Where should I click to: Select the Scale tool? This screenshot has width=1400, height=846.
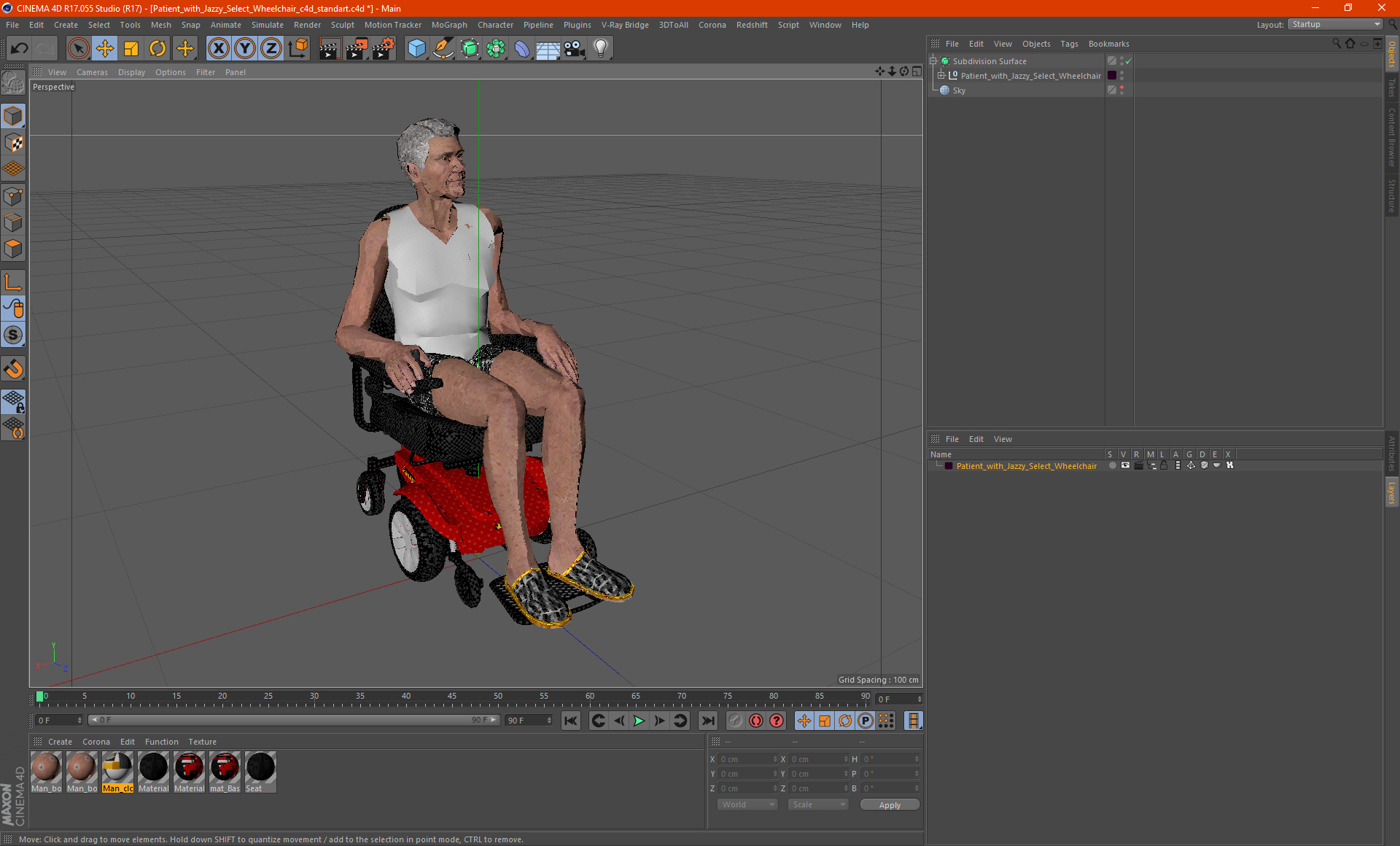131,49
